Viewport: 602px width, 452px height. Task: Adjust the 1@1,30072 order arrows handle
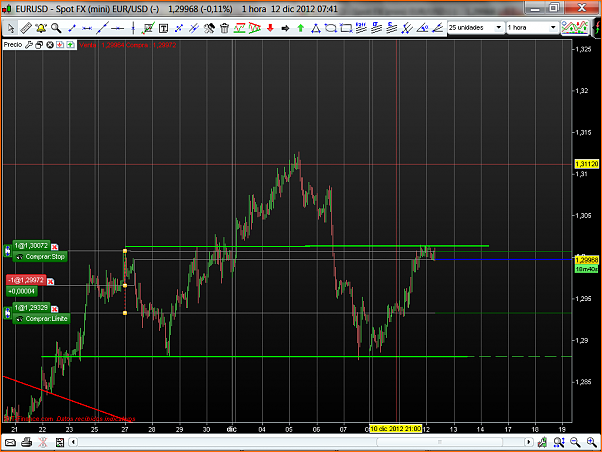7,251
